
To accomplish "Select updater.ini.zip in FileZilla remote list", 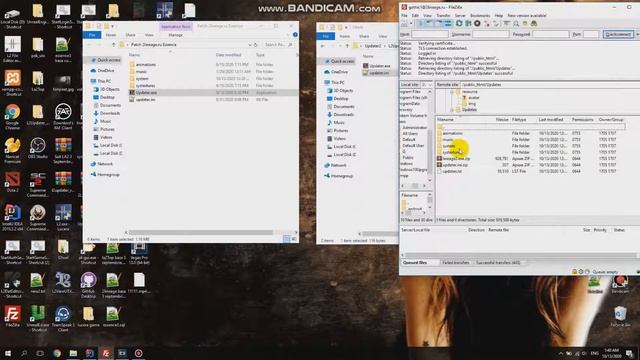I will [x=455, y=165].
